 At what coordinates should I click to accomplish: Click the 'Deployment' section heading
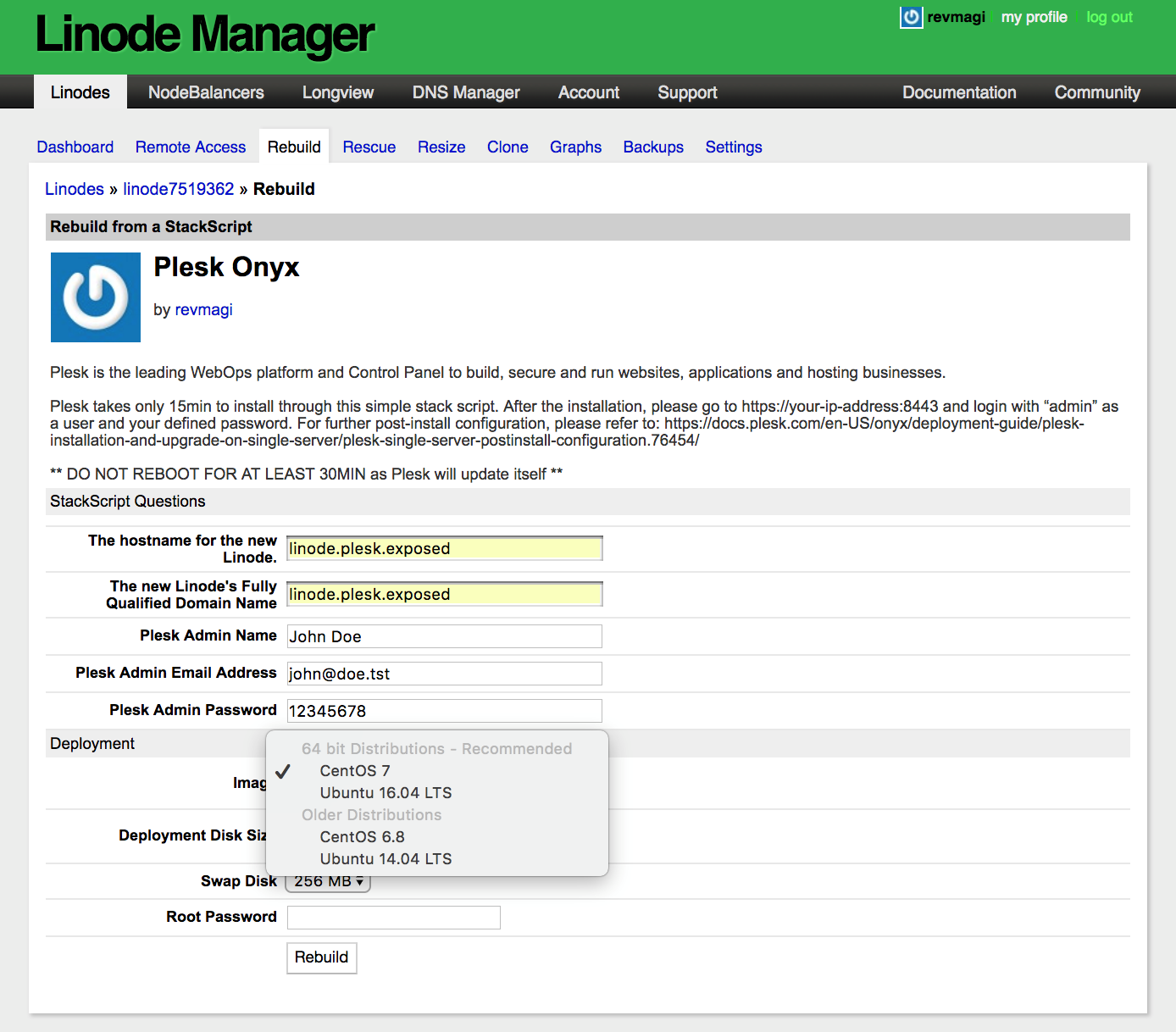92,743
